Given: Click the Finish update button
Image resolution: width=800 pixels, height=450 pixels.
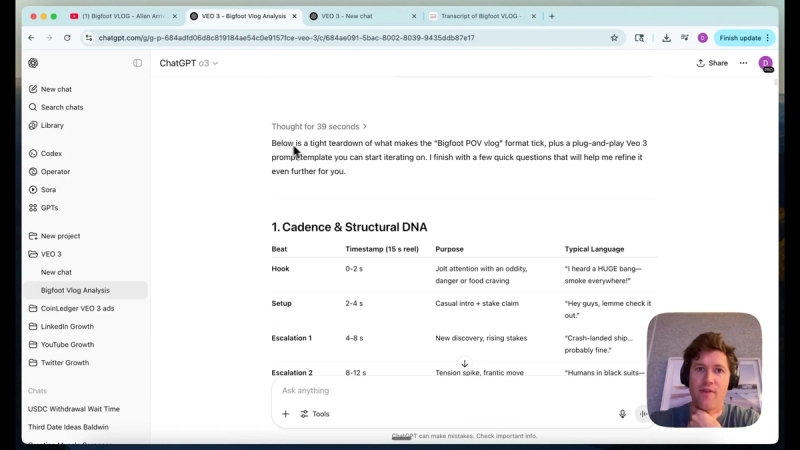Looking at the screenshot, I should (x=744, y=38).
